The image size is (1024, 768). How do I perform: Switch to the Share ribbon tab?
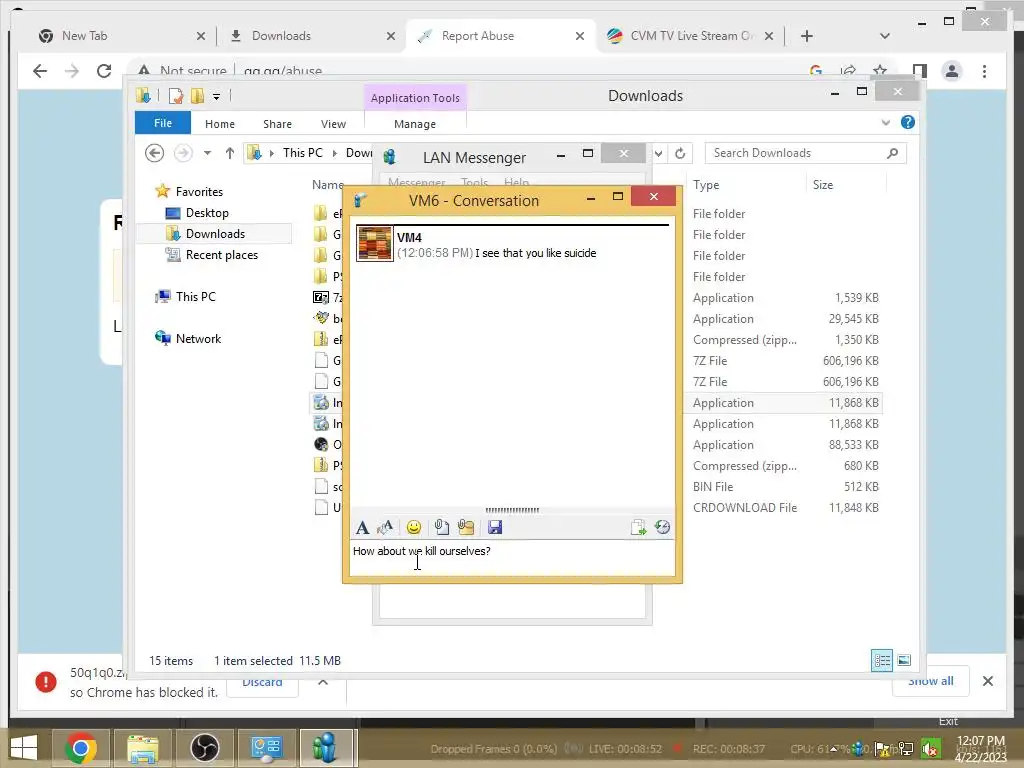[277, 123]
